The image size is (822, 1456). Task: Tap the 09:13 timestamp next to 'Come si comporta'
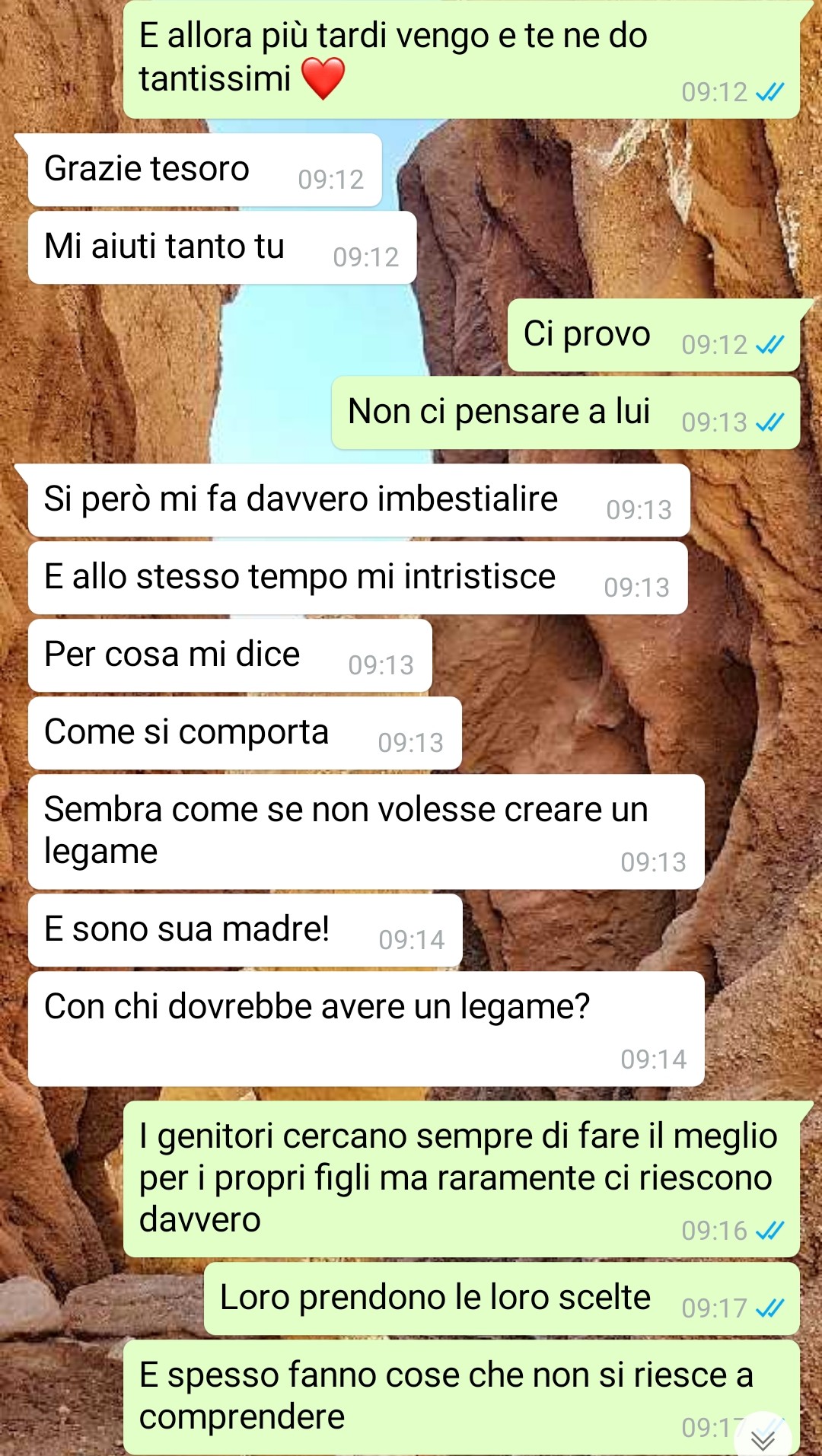click(411, 743)
